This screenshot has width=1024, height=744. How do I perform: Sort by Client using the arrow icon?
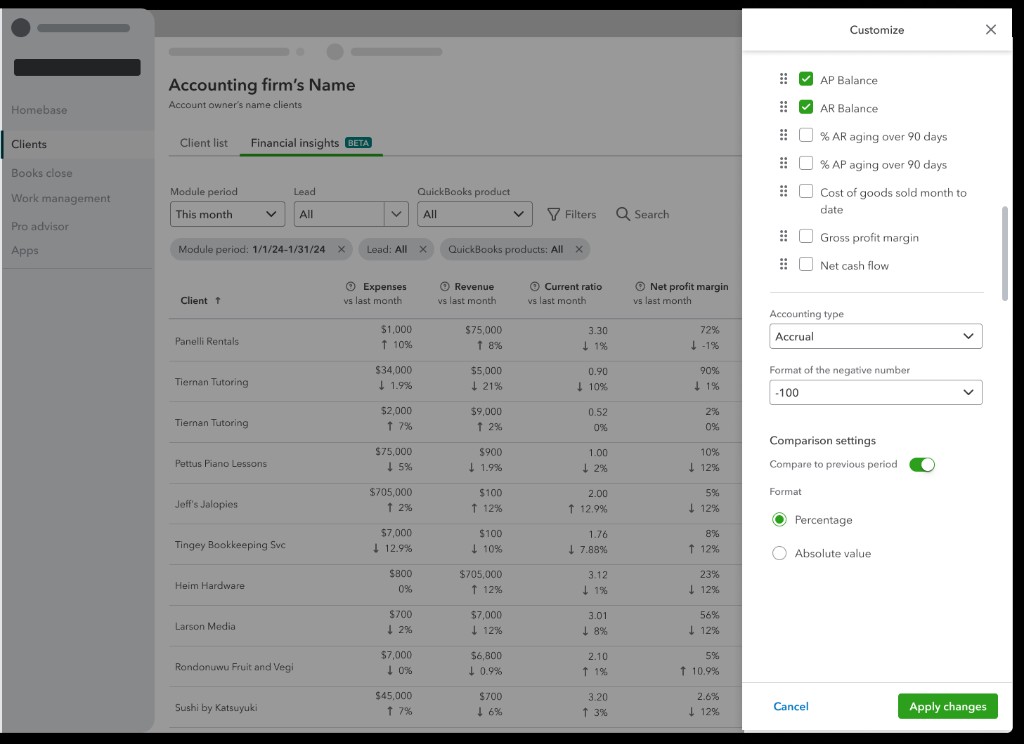point(217,300)
